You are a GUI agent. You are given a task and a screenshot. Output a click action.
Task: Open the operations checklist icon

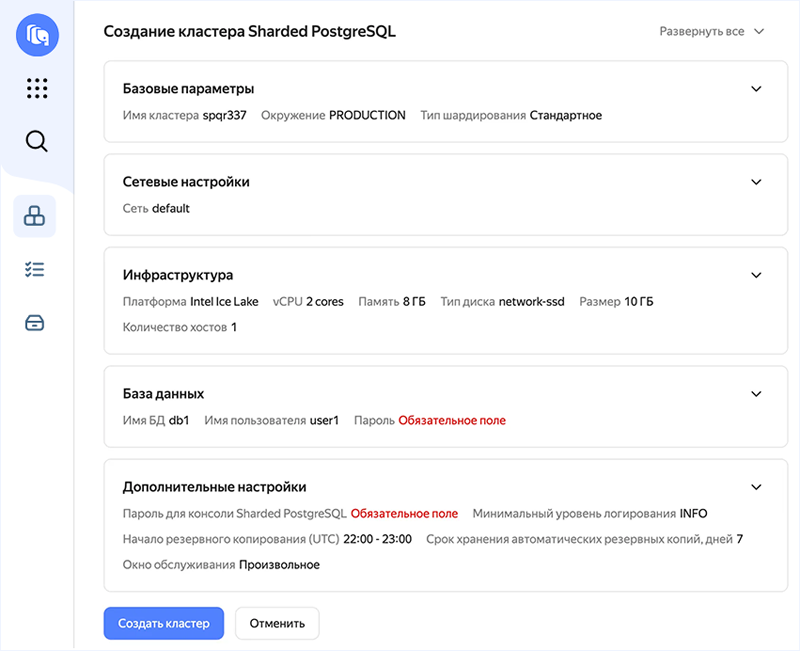(x=36, y=268)
